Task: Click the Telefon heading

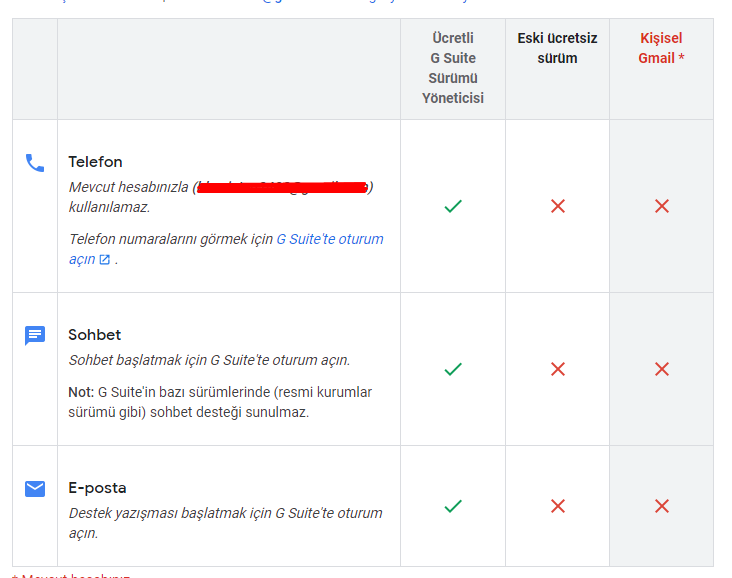Action: pyautogui.click(x=95, y=162)
